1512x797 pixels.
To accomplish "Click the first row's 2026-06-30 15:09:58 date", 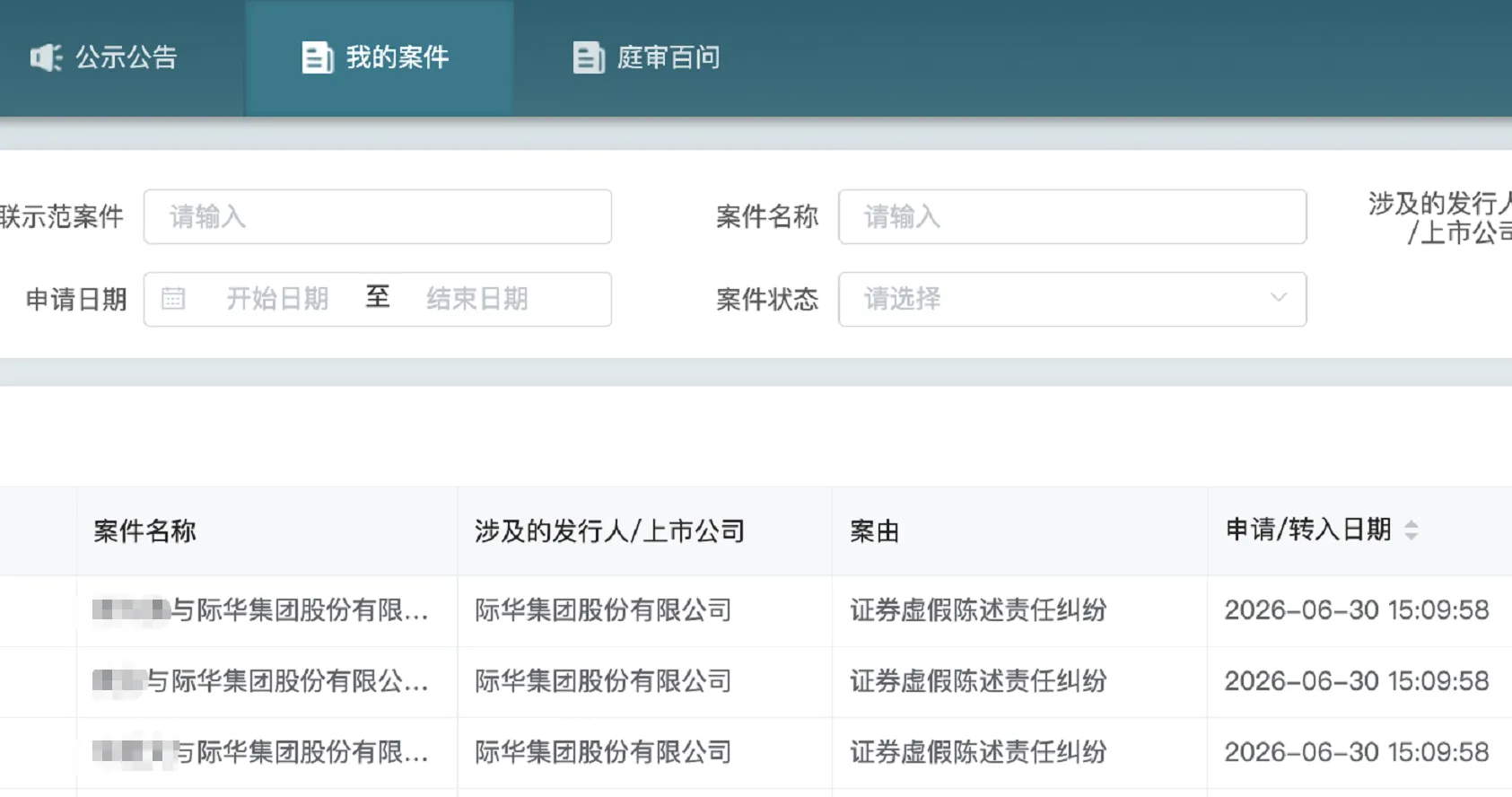I will tap(1357, 610).
